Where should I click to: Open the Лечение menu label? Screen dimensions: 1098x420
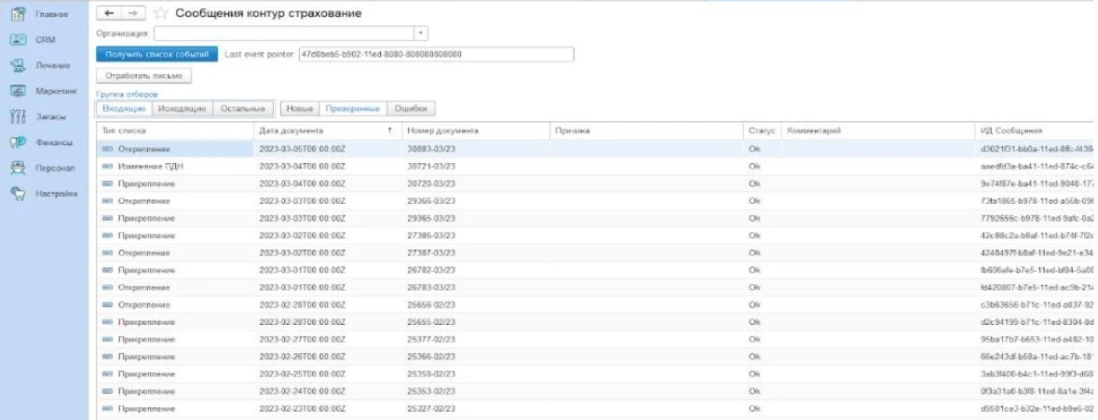tap(53, 65)
